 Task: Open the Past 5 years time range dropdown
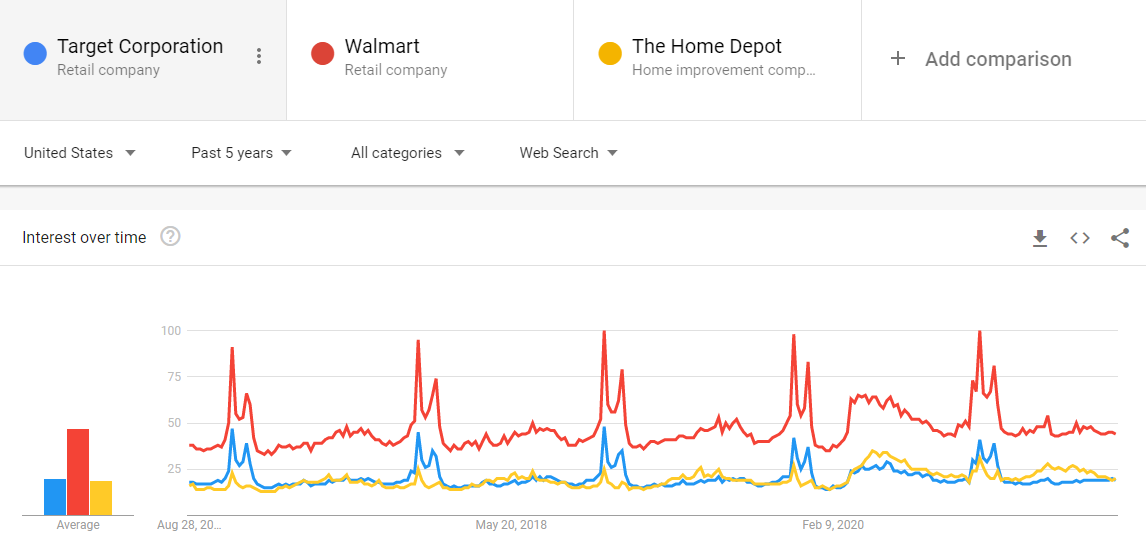coord(241,153)
